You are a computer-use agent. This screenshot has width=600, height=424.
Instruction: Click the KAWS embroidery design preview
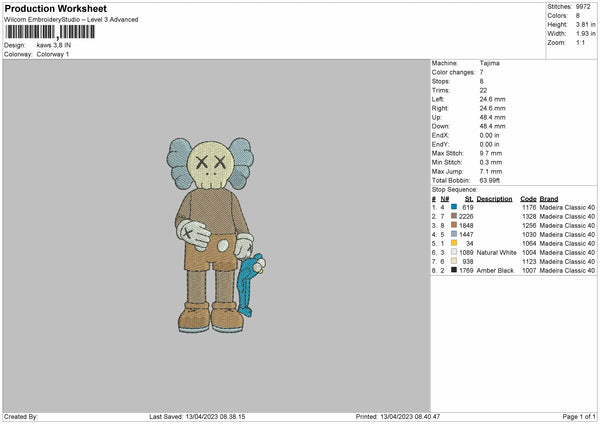pyautogui.click(x=216, y=235)
